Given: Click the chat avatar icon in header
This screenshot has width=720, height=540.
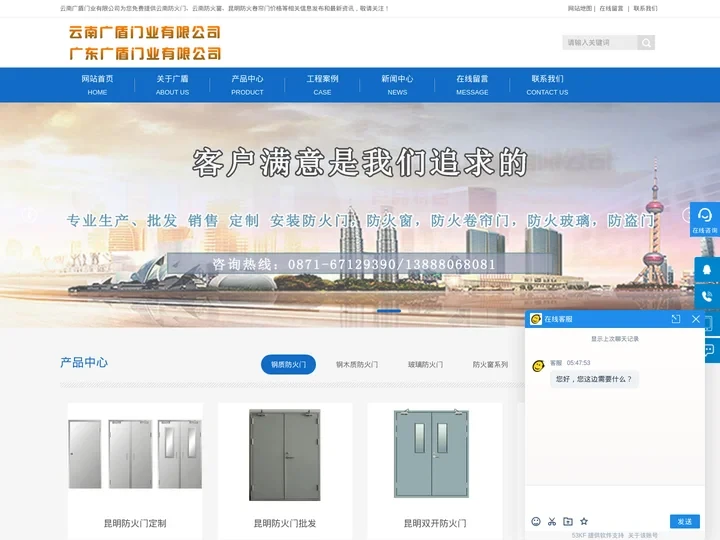Looking at the screenshot, I should pos(535,319).
